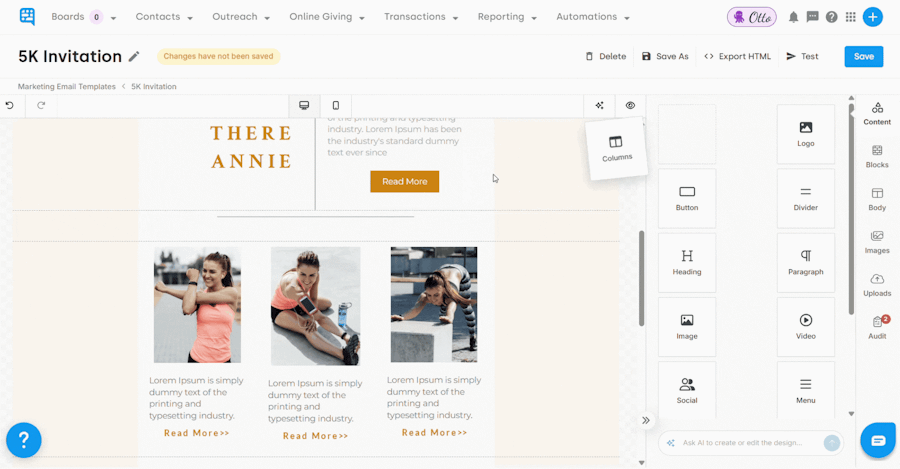Expand the Outreach dropdown menu

241,17
